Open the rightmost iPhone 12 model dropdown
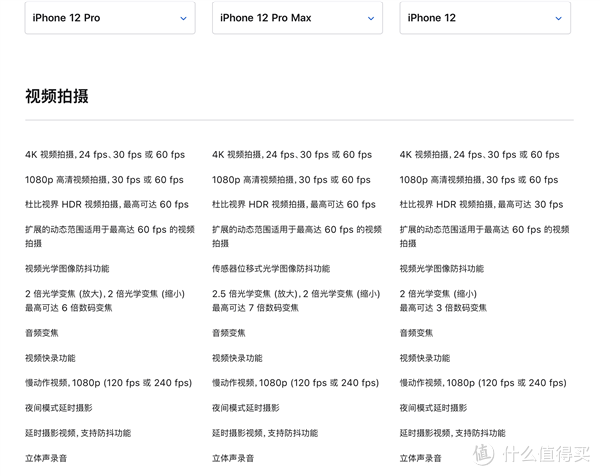Viewport: 600px width, 476px height. [484, 18]
